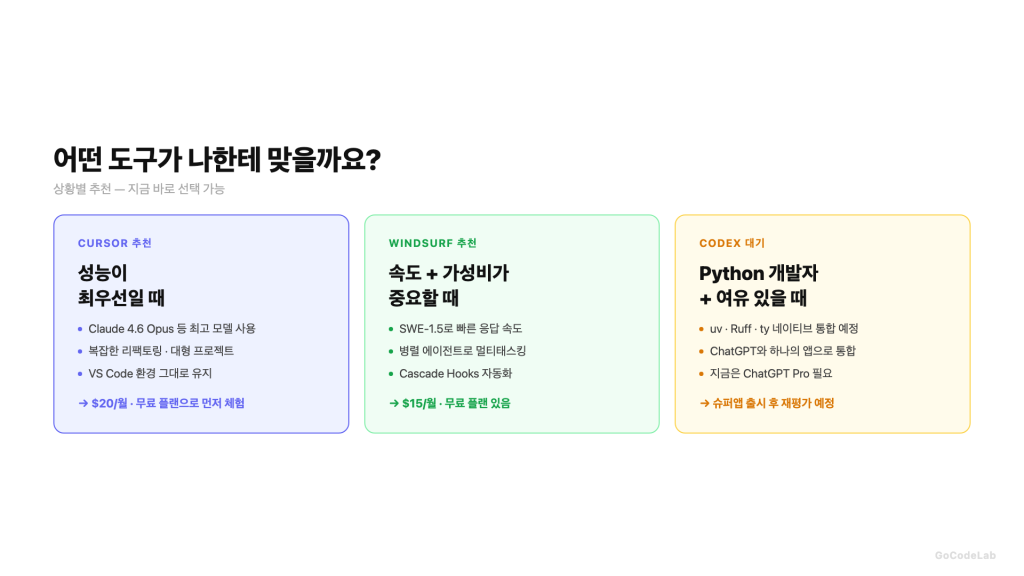Select the "CURSOR 추천" card label
Screen dimensions: 1024x576
click(115, 243)
